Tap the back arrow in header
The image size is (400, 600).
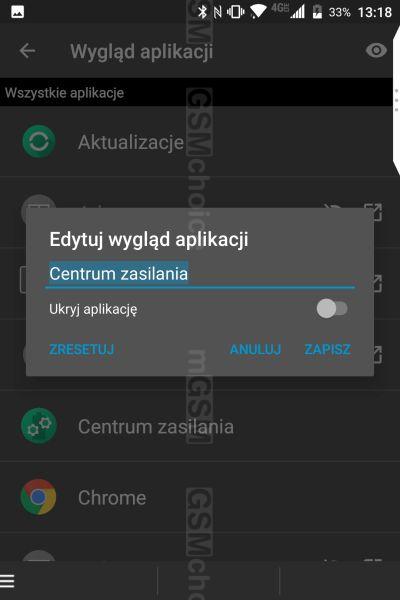tap(27, 51)
